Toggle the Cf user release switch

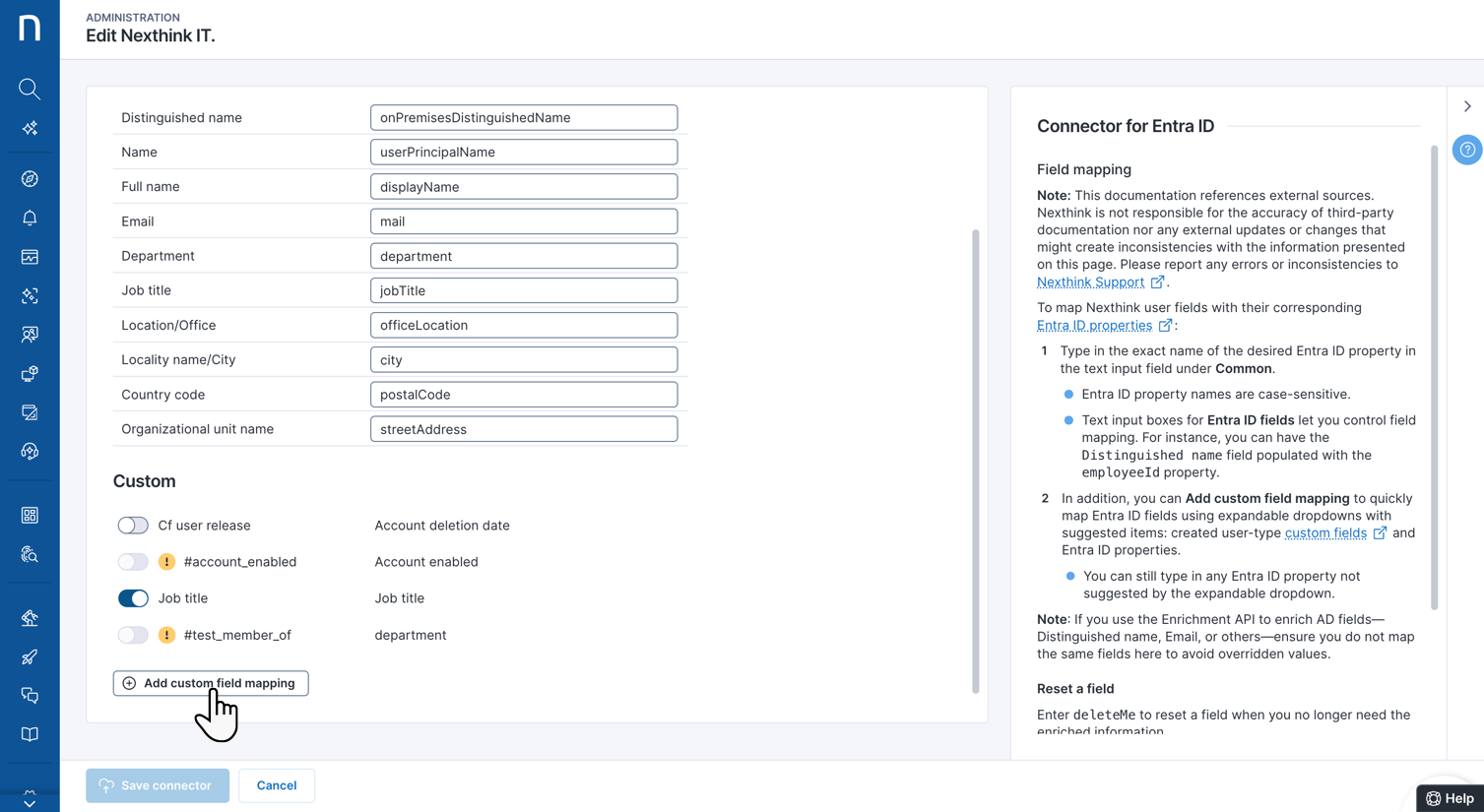(x=133, y=526)
